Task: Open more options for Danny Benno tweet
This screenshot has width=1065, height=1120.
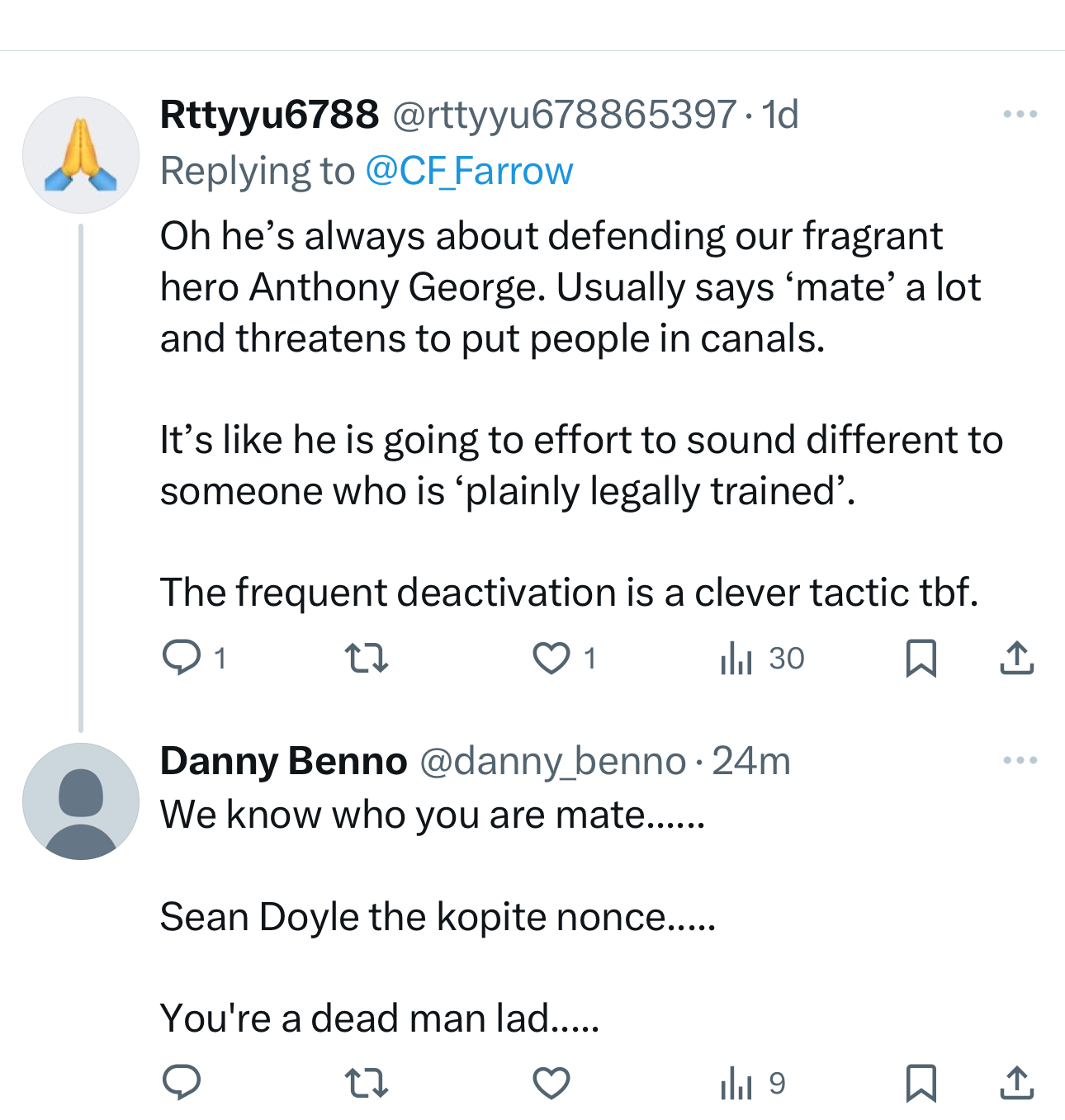Action: 1020,760
